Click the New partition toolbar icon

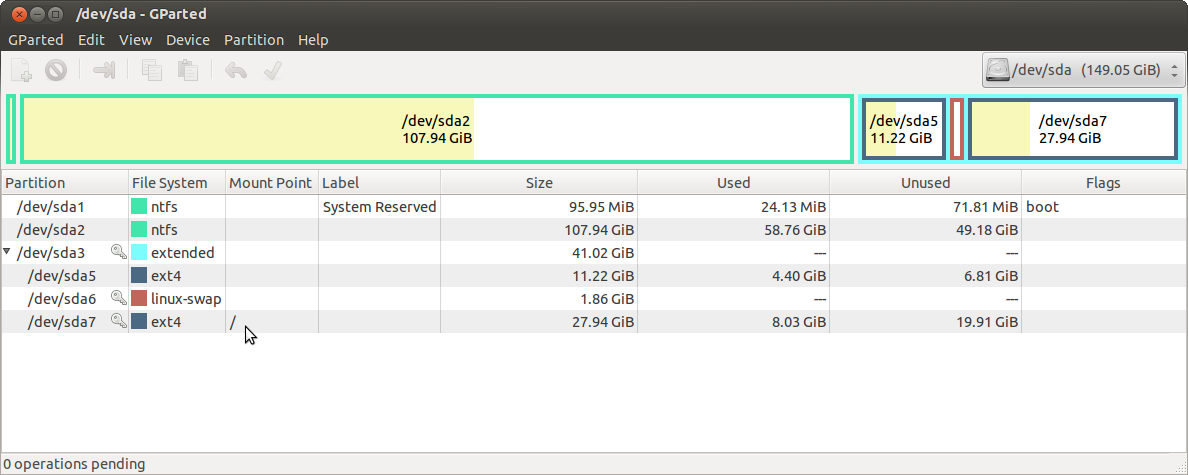(22, 70)
